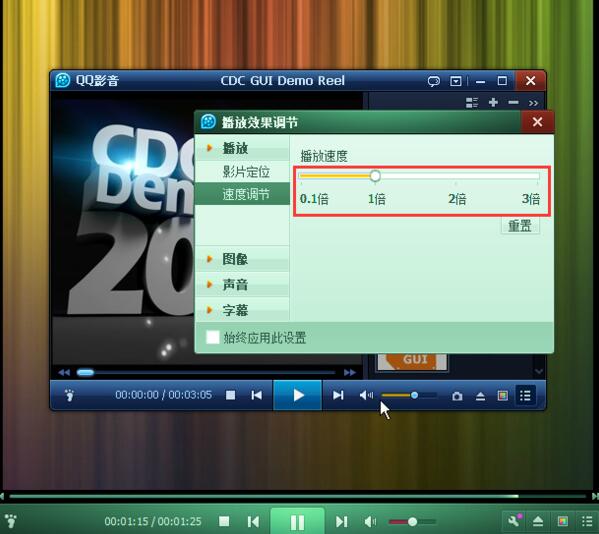This screenshot has height=534, width=599.
Task: Click the 重置 reset button
Action: pos(520,225)
